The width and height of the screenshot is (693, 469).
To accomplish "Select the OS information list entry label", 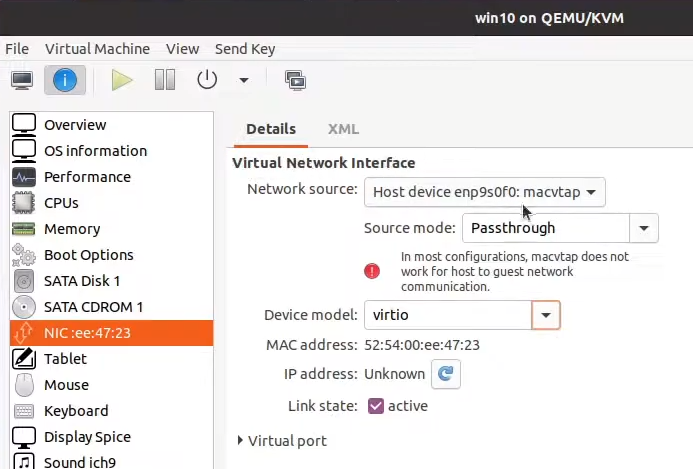I will tap(95, 151).
